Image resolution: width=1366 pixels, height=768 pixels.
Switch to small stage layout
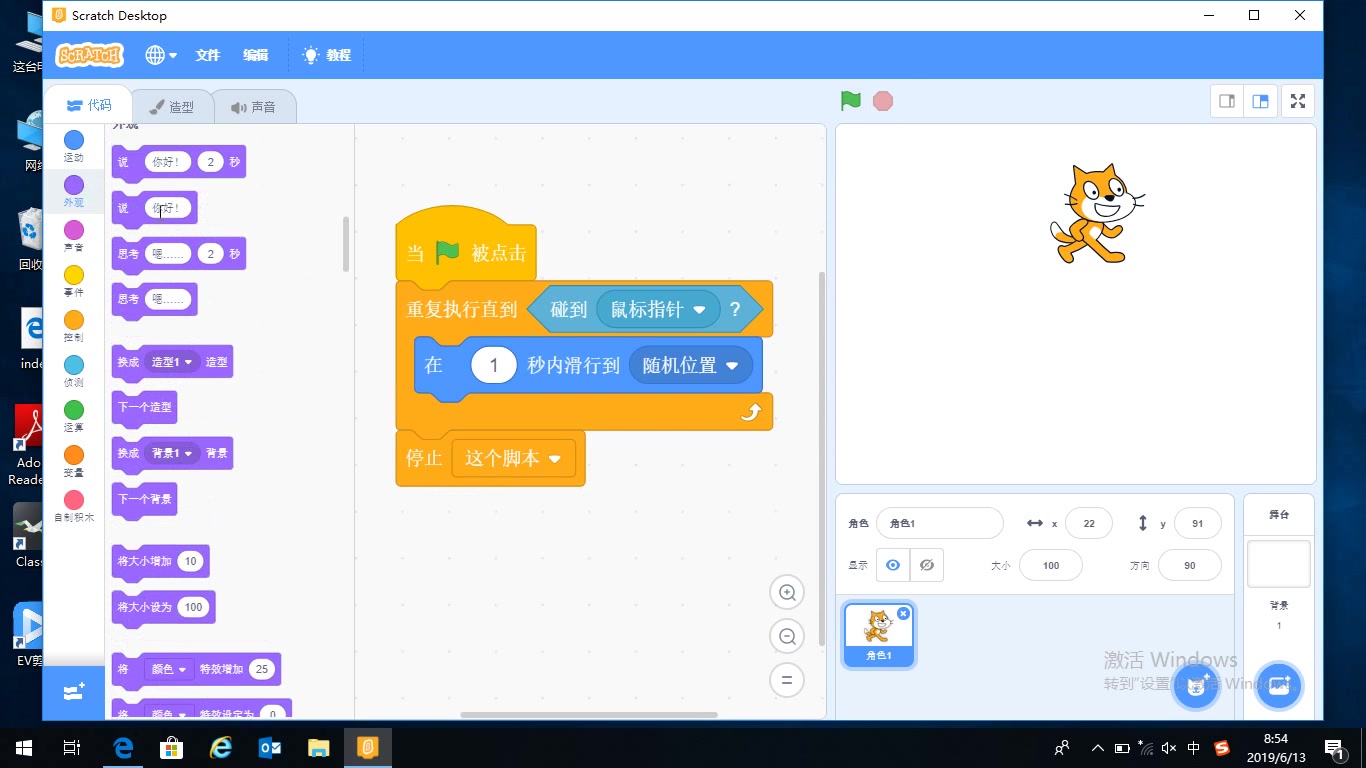pyautogui.click(x=1226, y=100)
